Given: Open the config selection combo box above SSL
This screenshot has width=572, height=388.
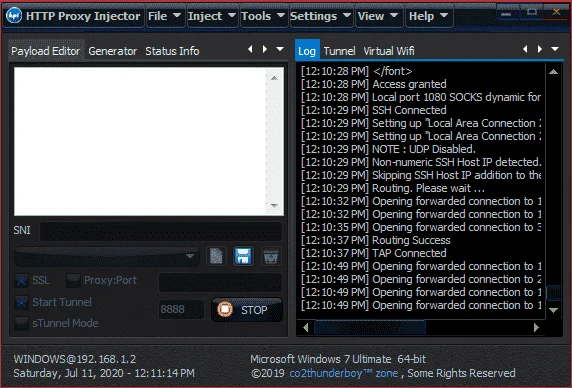Looking at the screenshot, I should tap(107, 256).
